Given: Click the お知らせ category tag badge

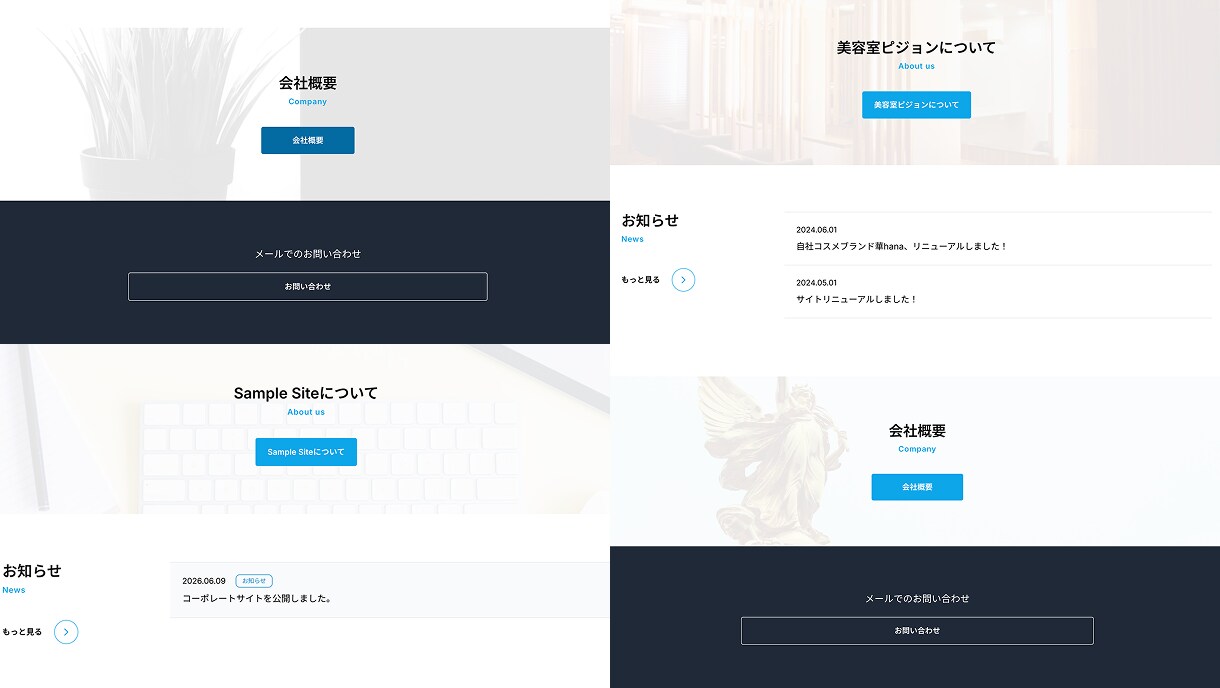Looking at the screenshot, I should point(254,581).
